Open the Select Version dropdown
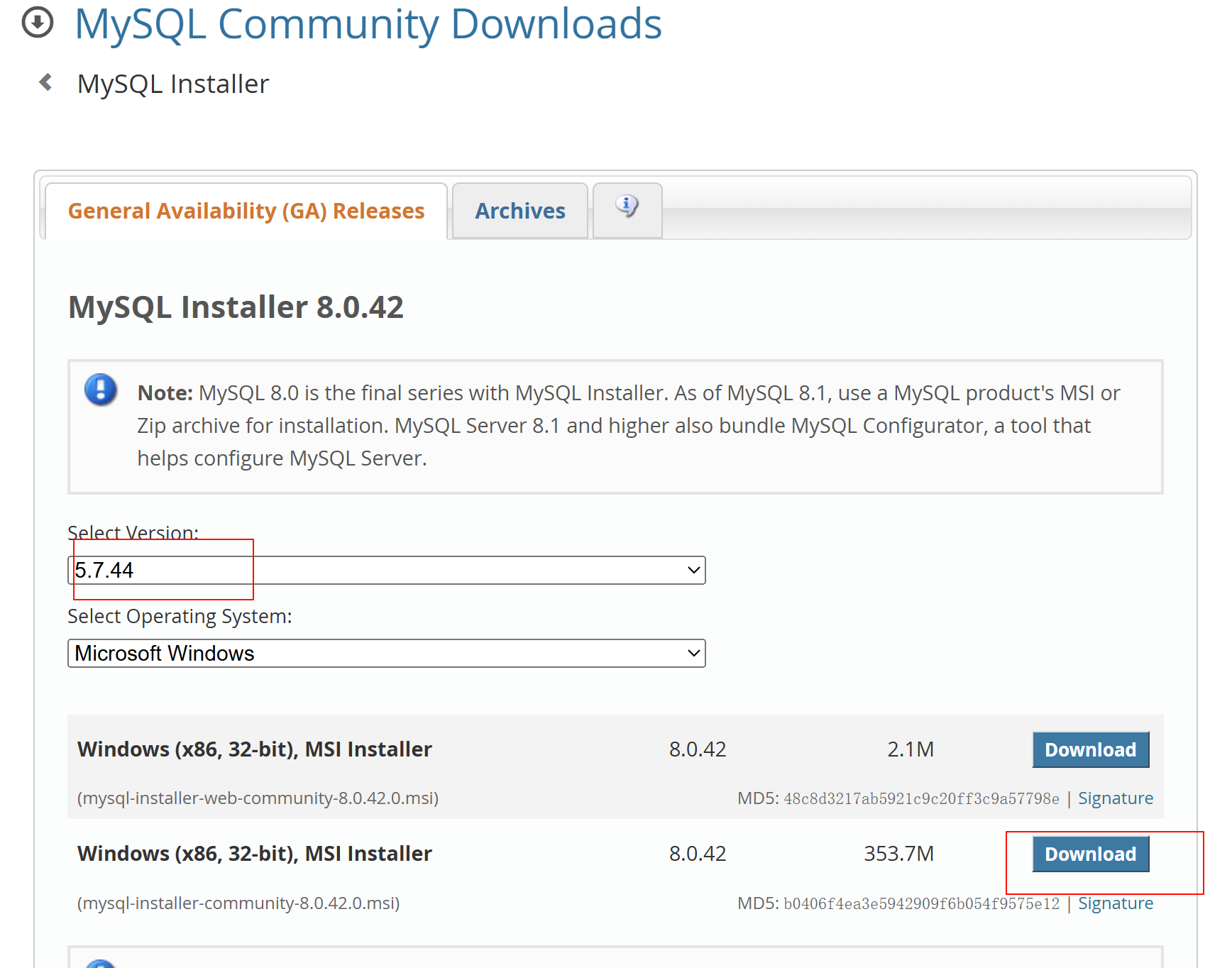The height and width of the screenshot is (968, 1232). click(x=387, y=569)
